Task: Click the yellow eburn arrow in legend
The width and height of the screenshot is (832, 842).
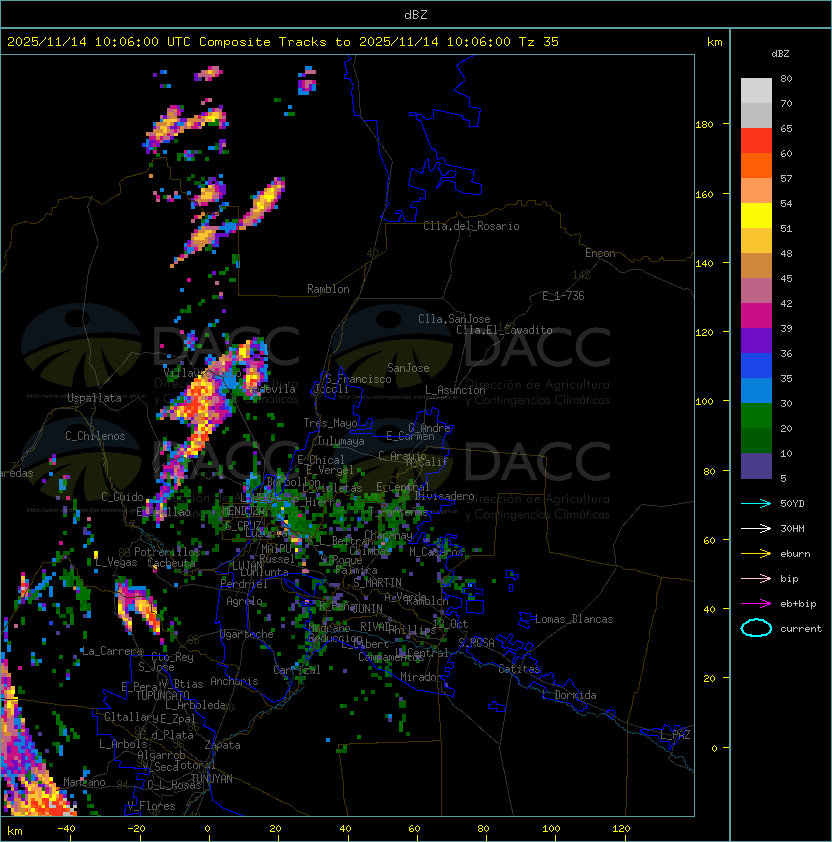Action: click(x=756, y=553)
